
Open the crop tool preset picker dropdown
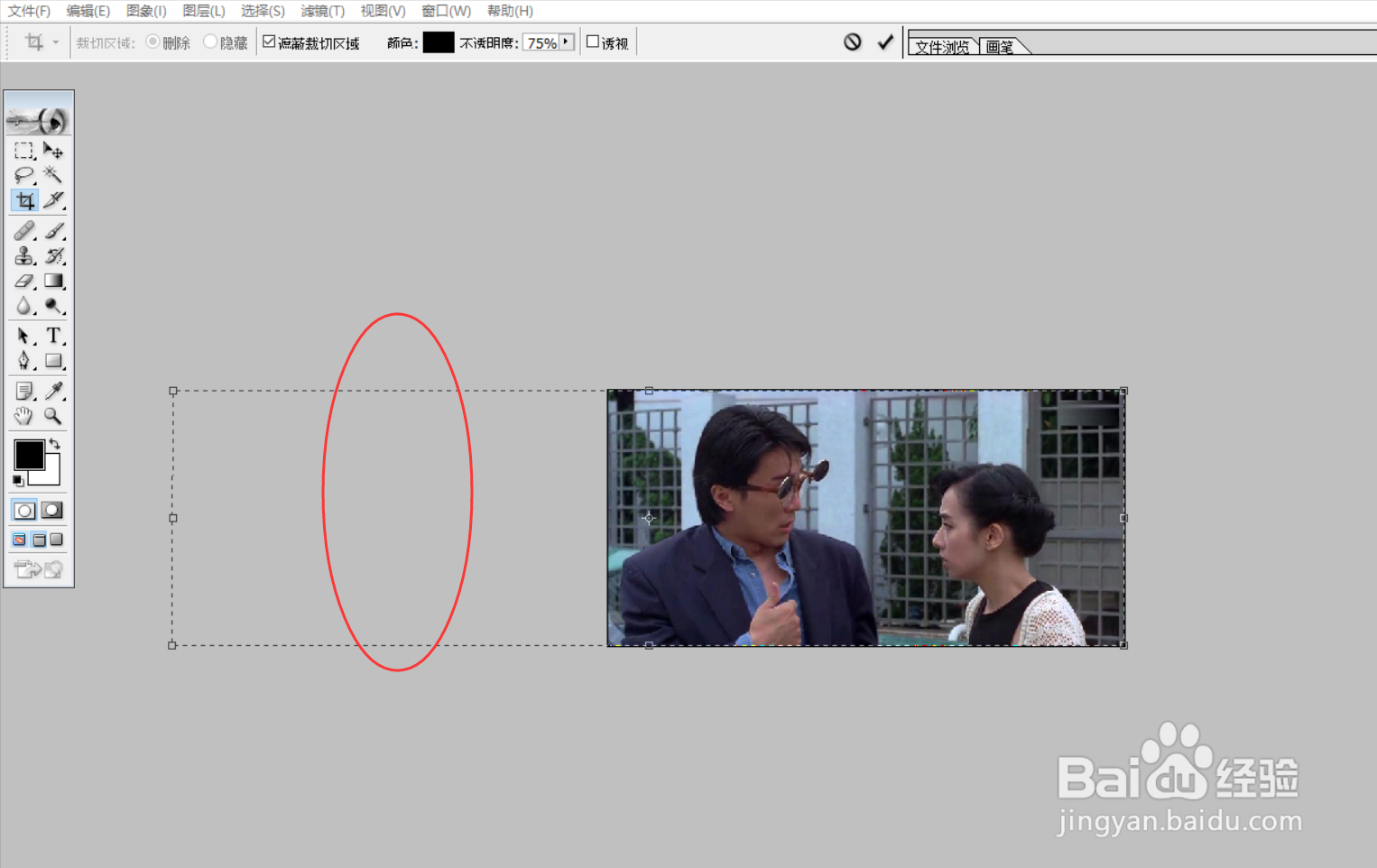[56, 42]
